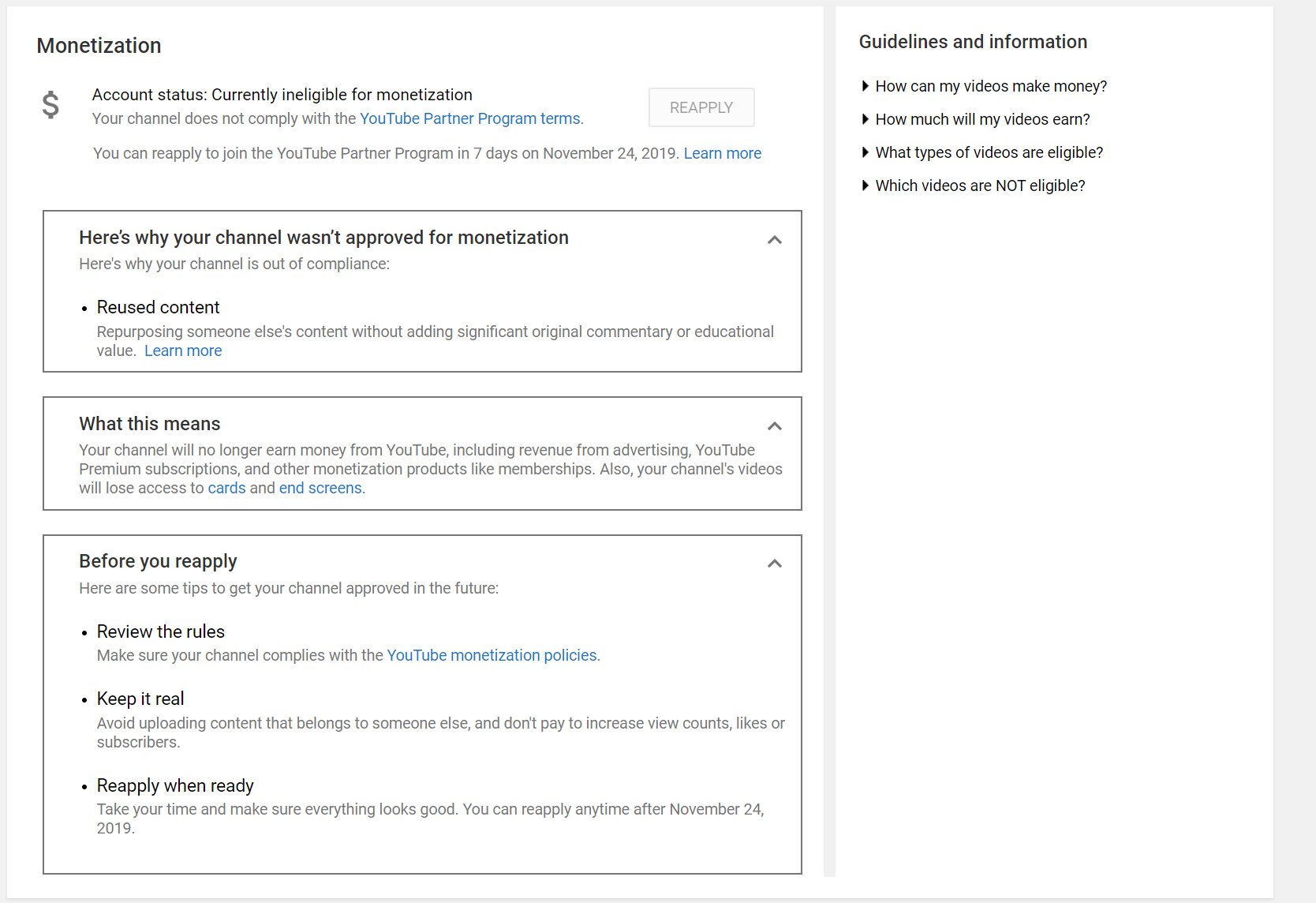Expand "What types of videos are eligible?"
The width and height of the screenshot is (1316, 903).
pyautogui.click(x=982, y=152)
